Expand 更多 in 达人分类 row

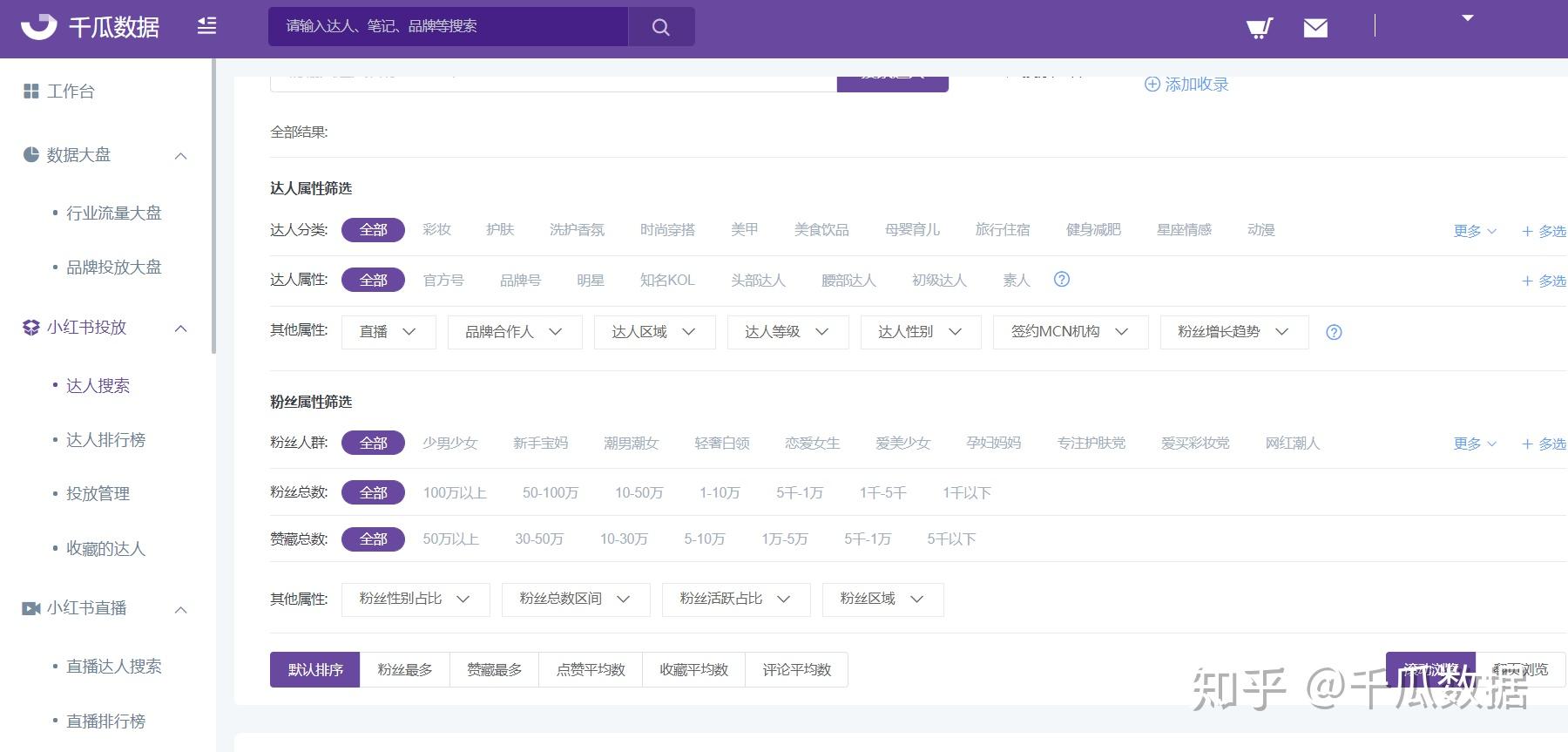click(x=1474, y=231)
